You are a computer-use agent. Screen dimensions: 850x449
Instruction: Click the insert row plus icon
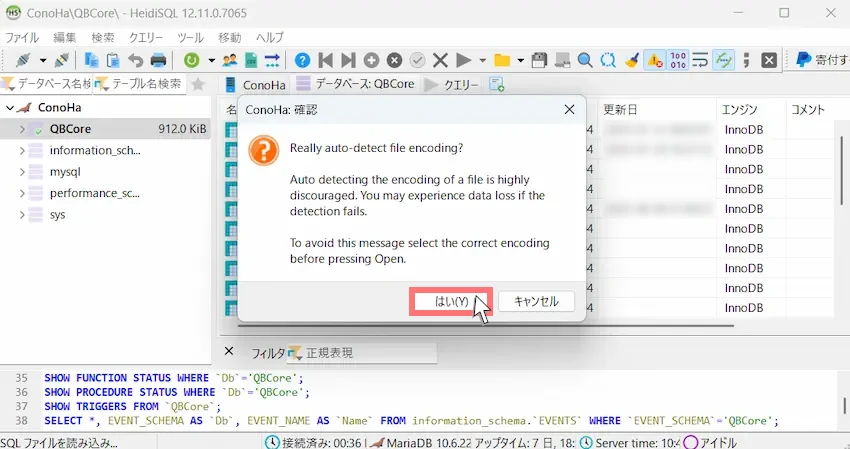pos(371,60)
